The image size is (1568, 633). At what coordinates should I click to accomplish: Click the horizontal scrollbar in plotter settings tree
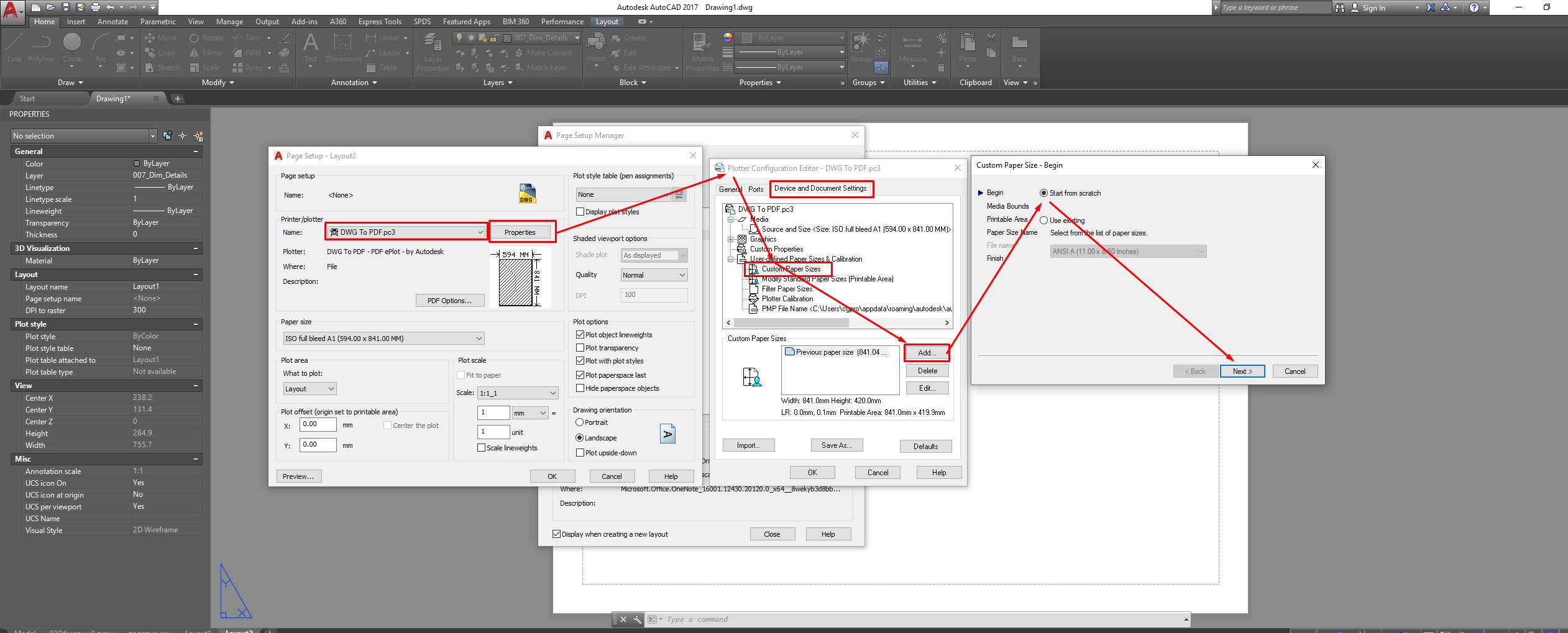pos(791,323)
